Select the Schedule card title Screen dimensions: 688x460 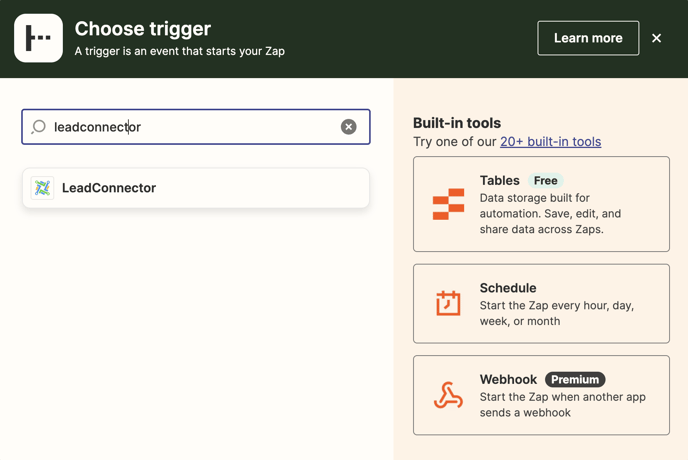pyautogui.click(x=508, y=288)
